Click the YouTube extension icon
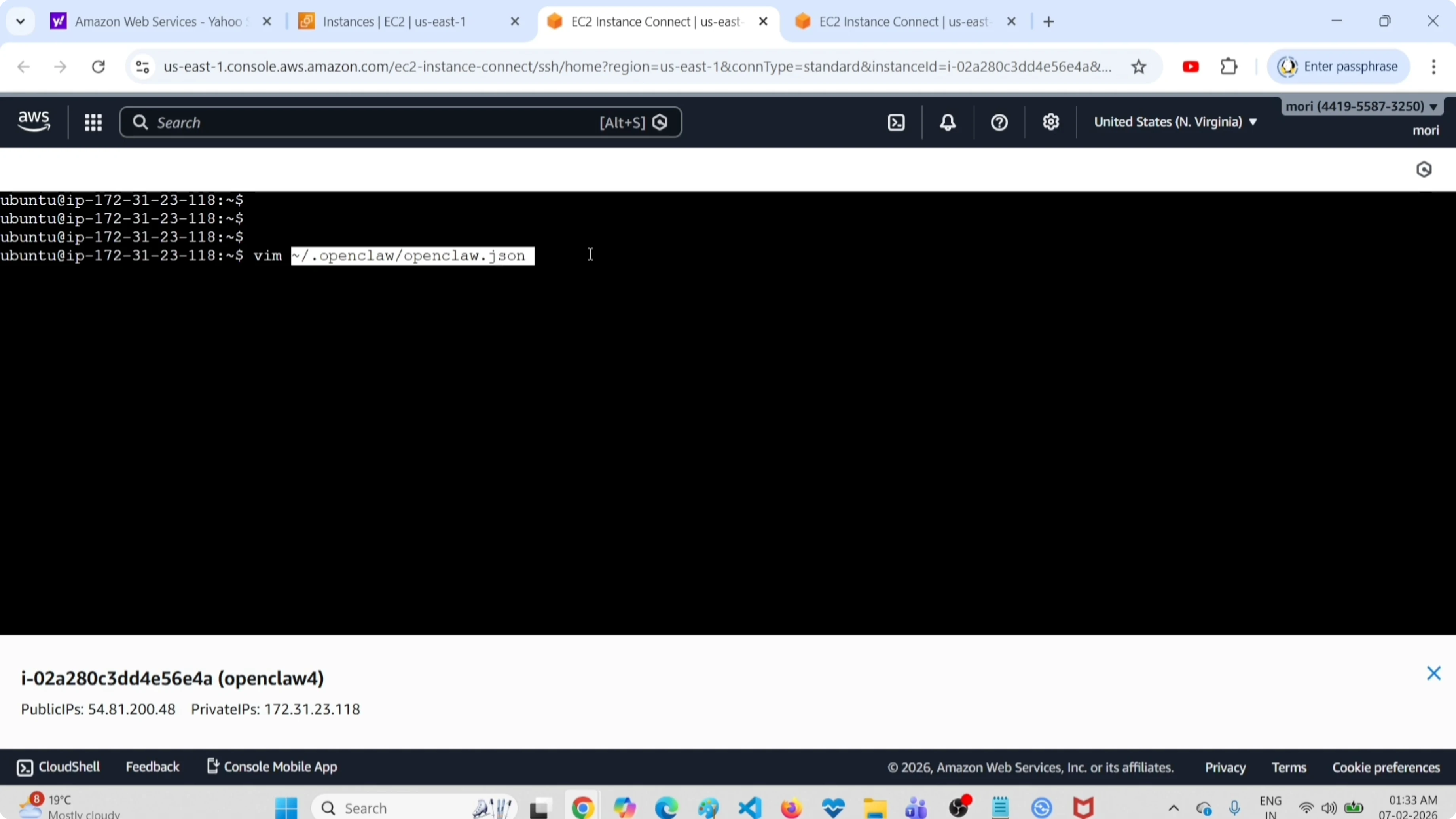 [1191, 67]
